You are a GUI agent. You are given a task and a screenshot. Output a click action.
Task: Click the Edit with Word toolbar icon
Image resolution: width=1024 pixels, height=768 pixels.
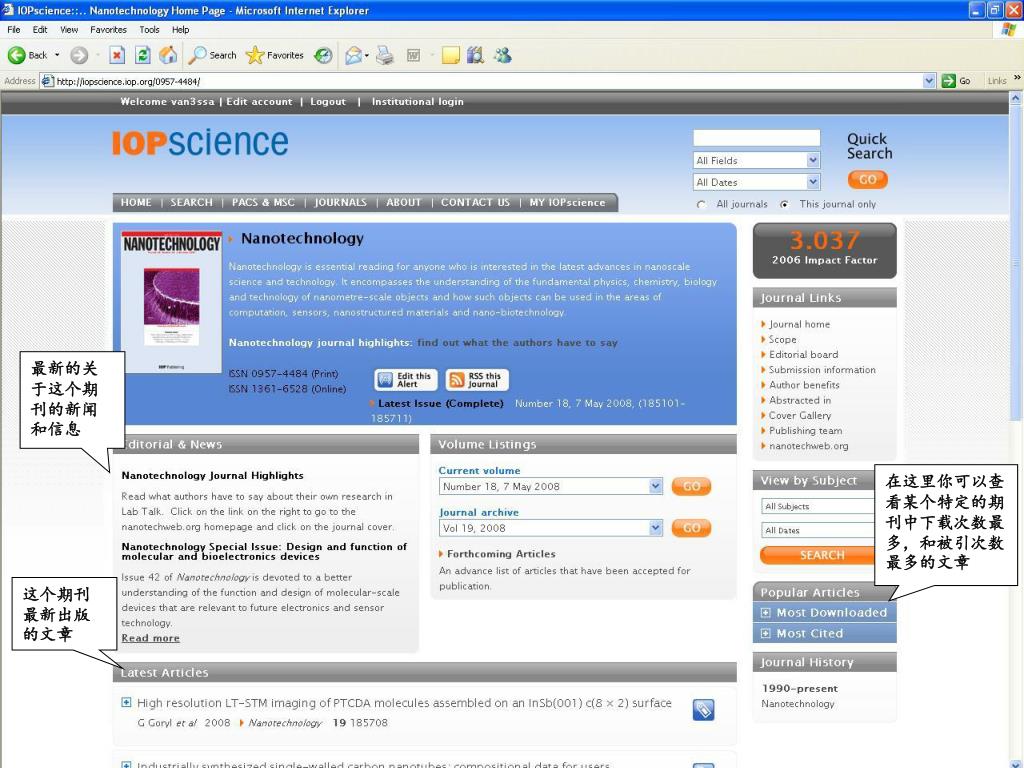413,56
